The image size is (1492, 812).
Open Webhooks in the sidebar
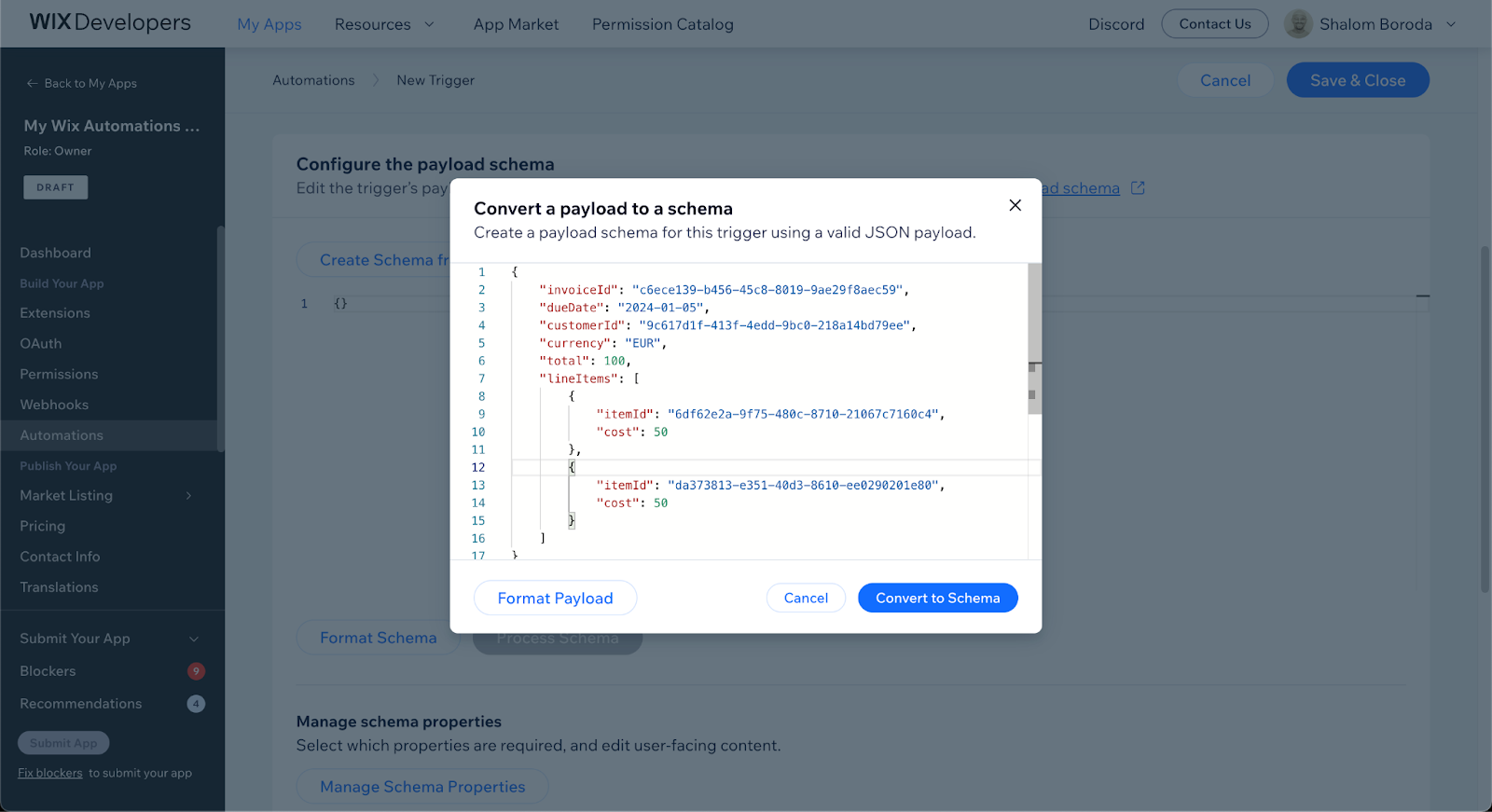tap(54, 406)
